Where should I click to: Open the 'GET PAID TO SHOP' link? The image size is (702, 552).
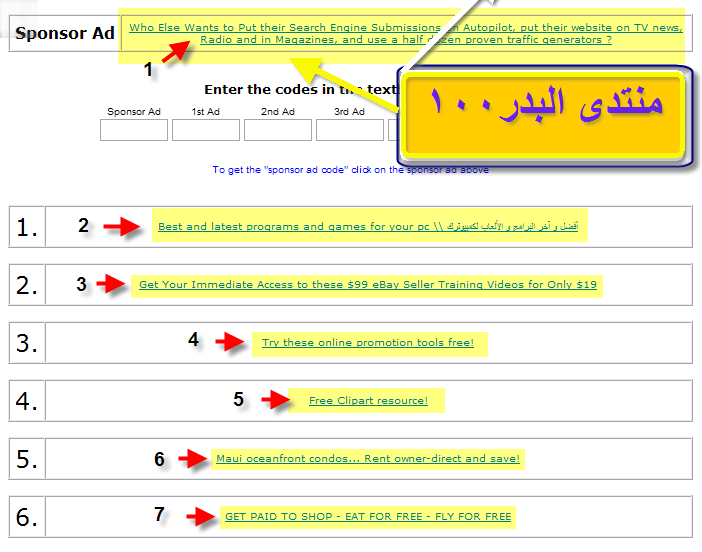pos(367,517)
